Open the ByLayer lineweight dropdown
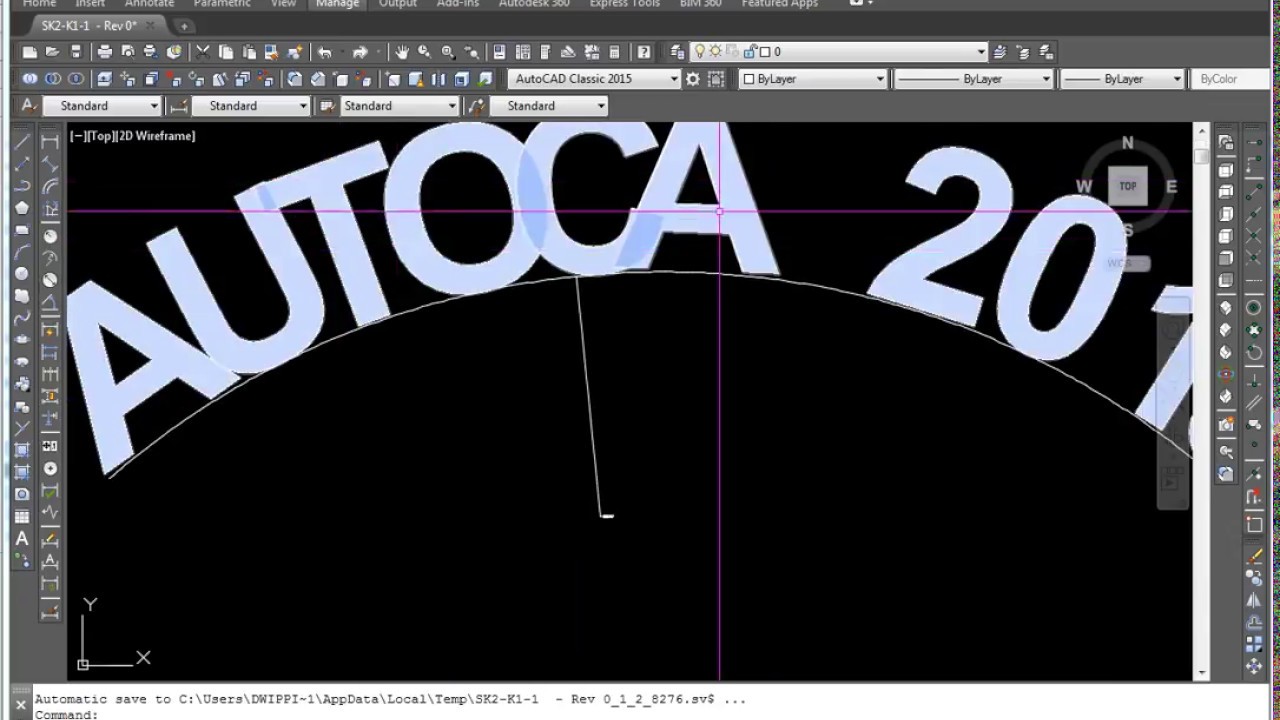The width and height of the screenshot is (1280, 720). [1176, 79]
